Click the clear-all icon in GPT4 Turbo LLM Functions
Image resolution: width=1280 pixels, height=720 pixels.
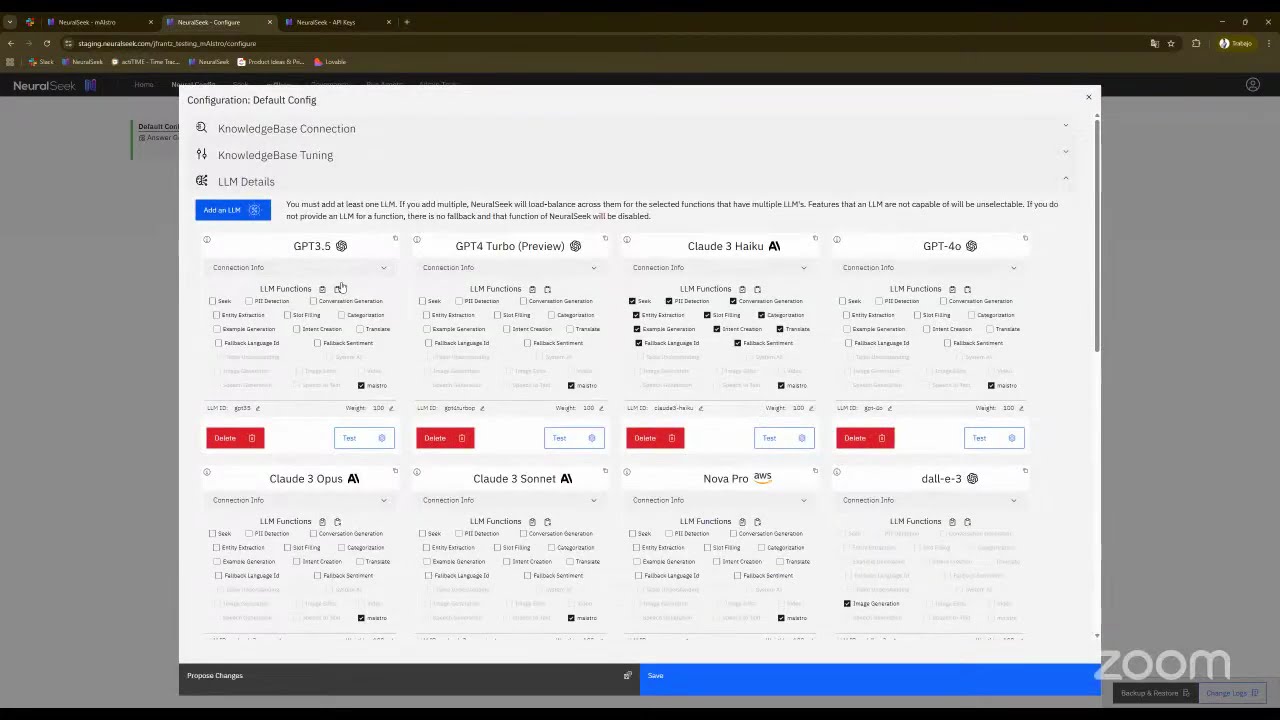[547, 289]
